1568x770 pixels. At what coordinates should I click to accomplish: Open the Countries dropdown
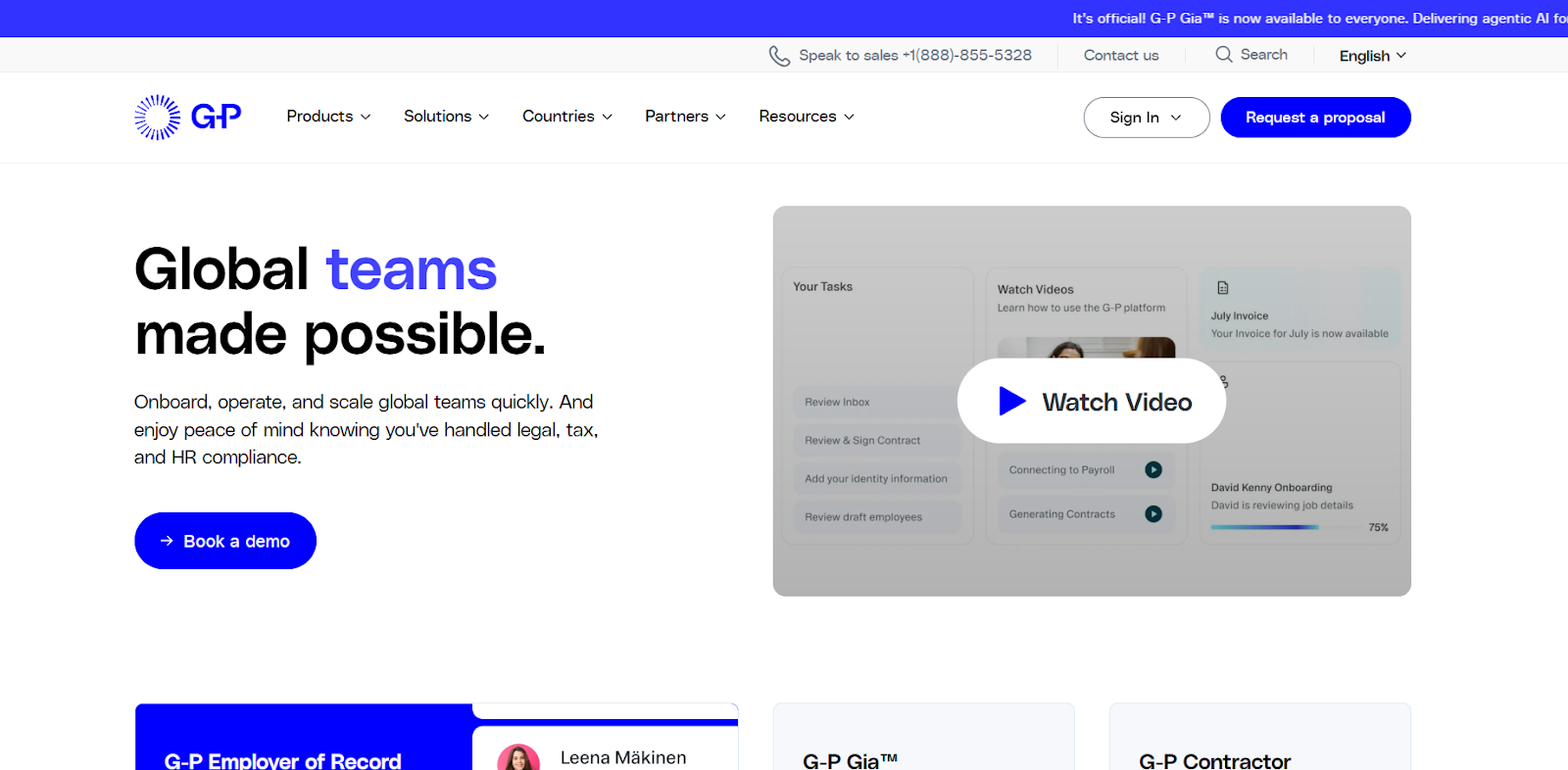(567, 116)
